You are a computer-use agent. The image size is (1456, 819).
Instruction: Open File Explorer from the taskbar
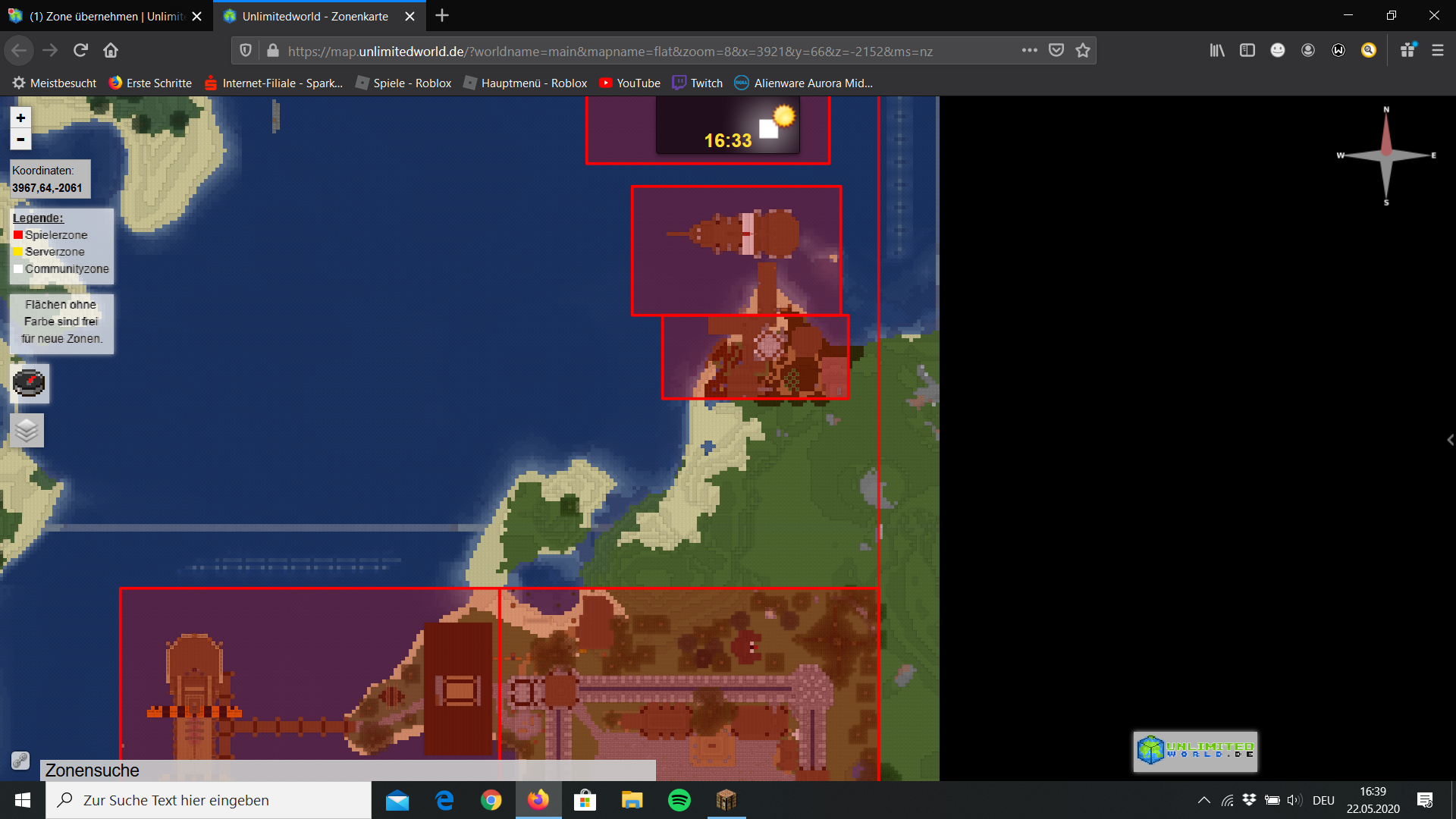pyautogui.click(x=632, y=800)
